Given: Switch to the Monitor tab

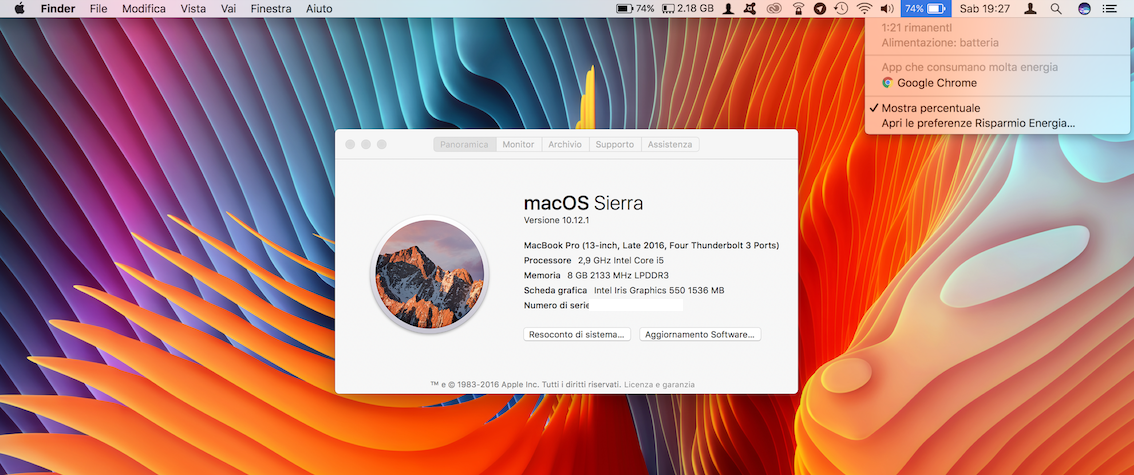Looking at the screenshot, I should coord(519,145).
